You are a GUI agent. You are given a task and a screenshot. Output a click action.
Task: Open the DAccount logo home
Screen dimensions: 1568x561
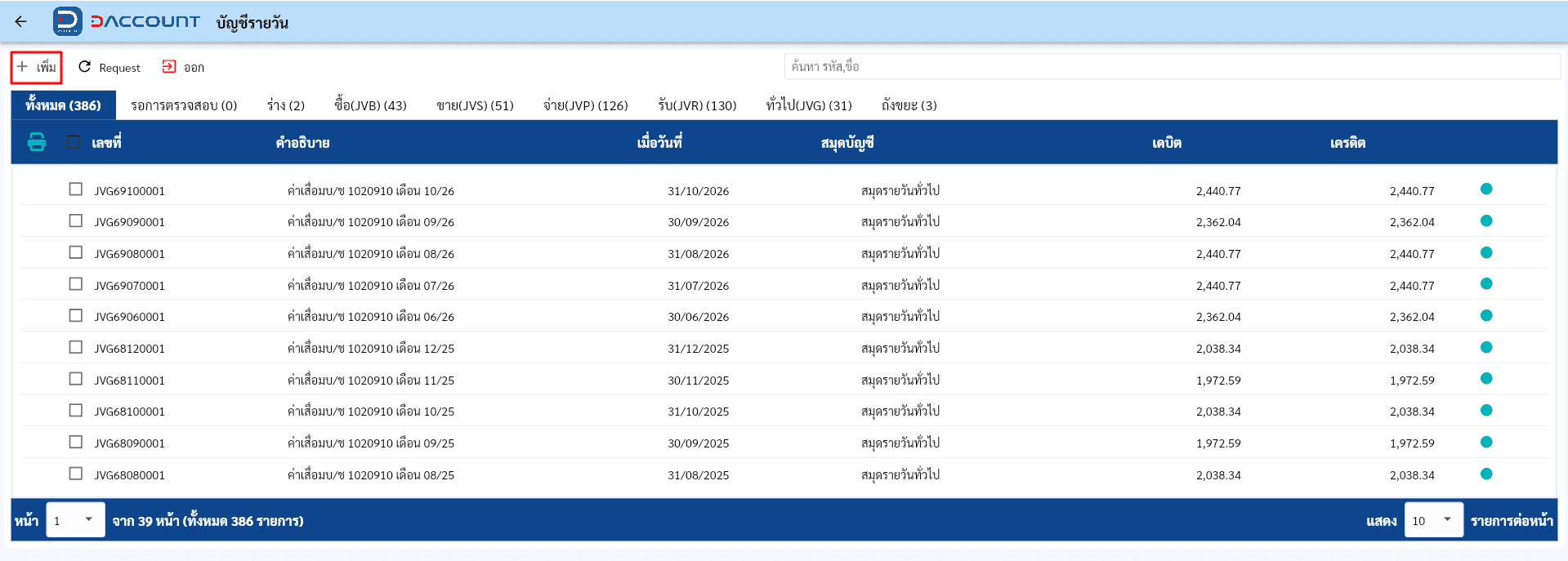click(x=127, y=22)
